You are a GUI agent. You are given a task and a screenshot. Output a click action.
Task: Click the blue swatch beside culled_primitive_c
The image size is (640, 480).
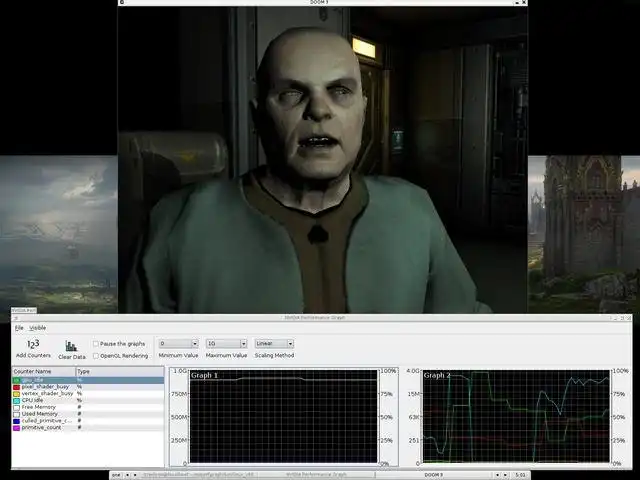point(16,421)
